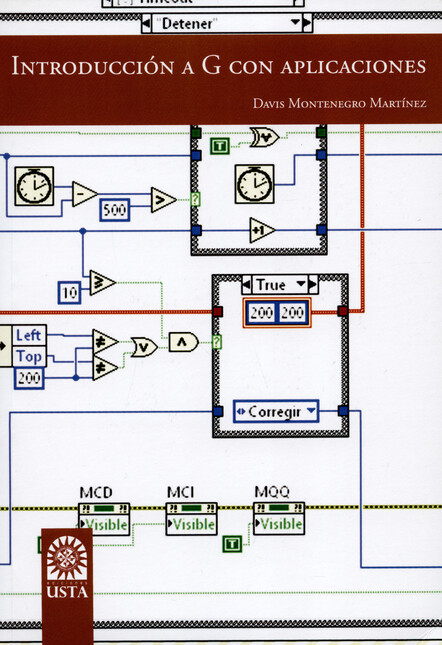Open the Detener case selector dropdown
442x645 pixels.
point(296,23)
